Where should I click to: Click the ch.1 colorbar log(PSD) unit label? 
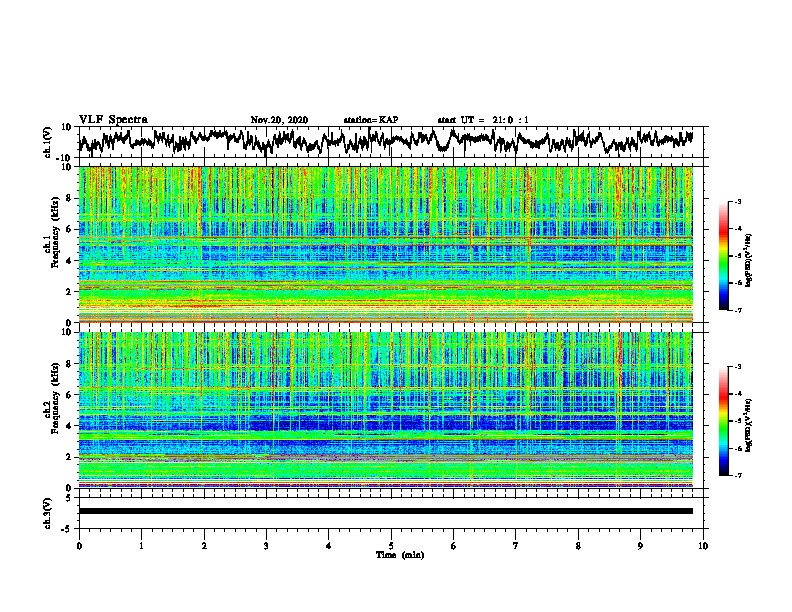(x=749, y=261)
